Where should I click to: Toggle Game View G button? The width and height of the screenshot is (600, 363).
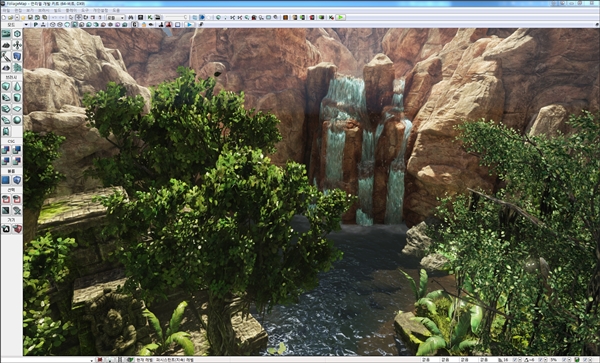(135, 24)
